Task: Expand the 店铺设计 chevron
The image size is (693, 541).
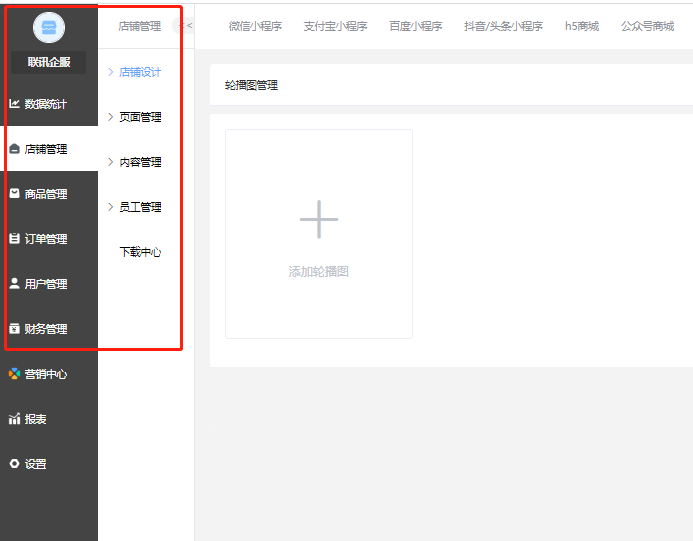Action: tap(110, 72)
